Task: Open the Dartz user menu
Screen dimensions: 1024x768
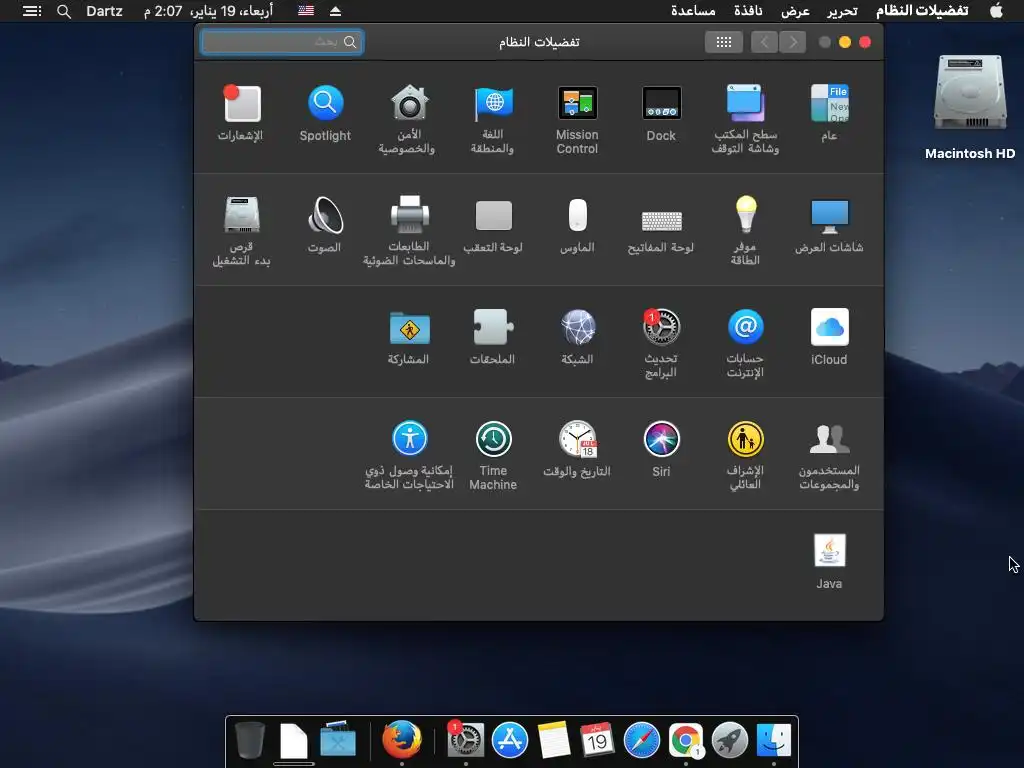Action: click(104, 11)
